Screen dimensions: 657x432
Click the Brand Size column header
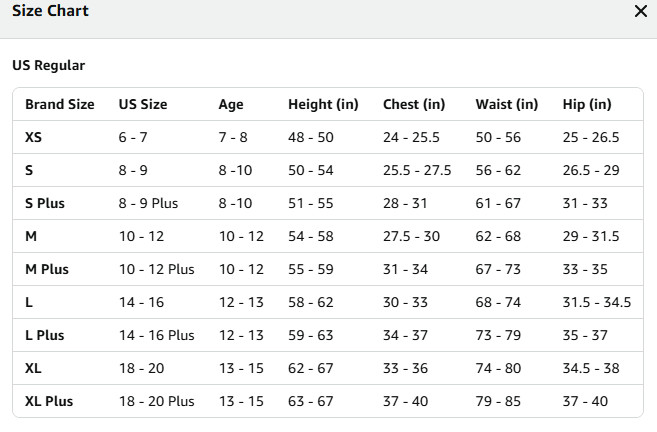[60, 104]
